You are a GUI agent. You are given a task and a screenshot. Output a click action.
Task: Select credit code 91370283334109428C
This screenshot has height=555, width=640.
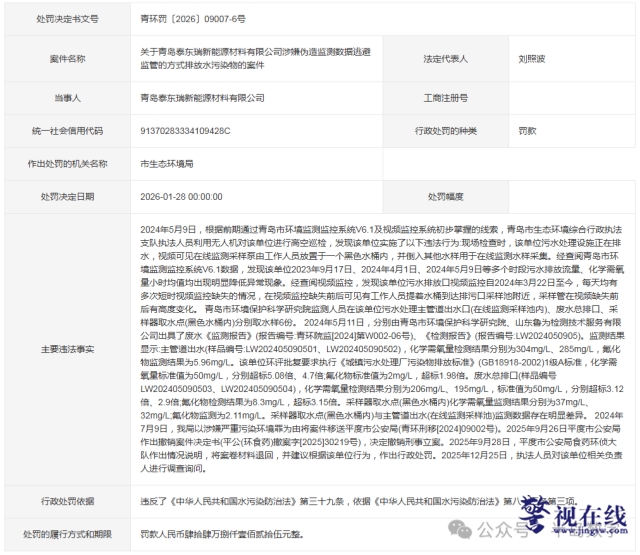[185, 131]
